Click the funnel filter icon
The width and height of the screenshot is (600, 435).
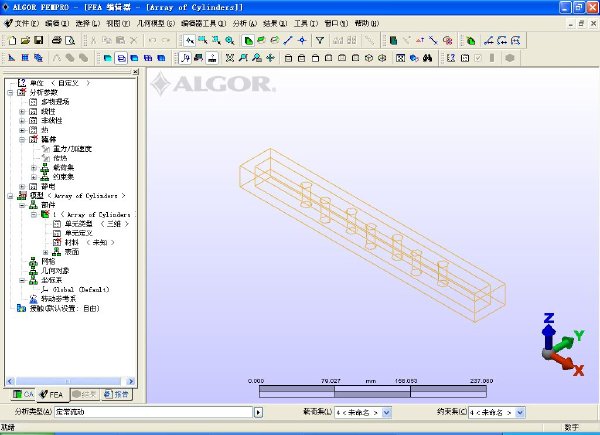tap(320, 40)
